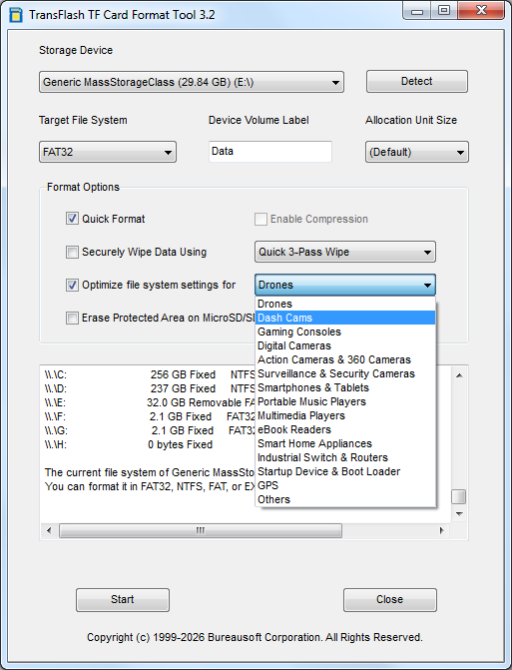This screenshot has height=670, width=512.
Task: Click the log vertical scrollbar up arrow
Action: [x=459, y=376]
